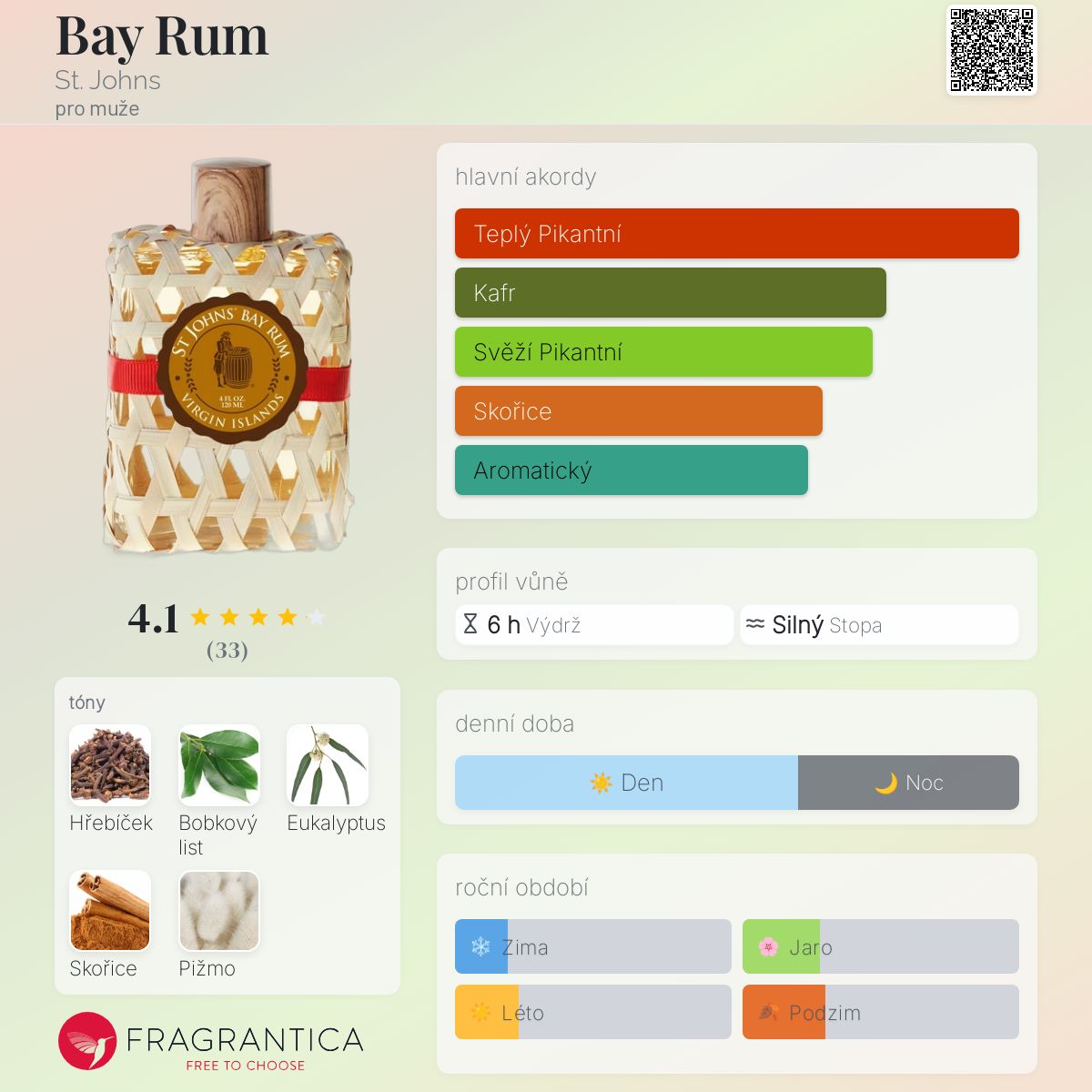Click the Kafr accord bar
The width and height of the screenshot is (1092, 1092).
pyautogui.click(x=671, y=293)
